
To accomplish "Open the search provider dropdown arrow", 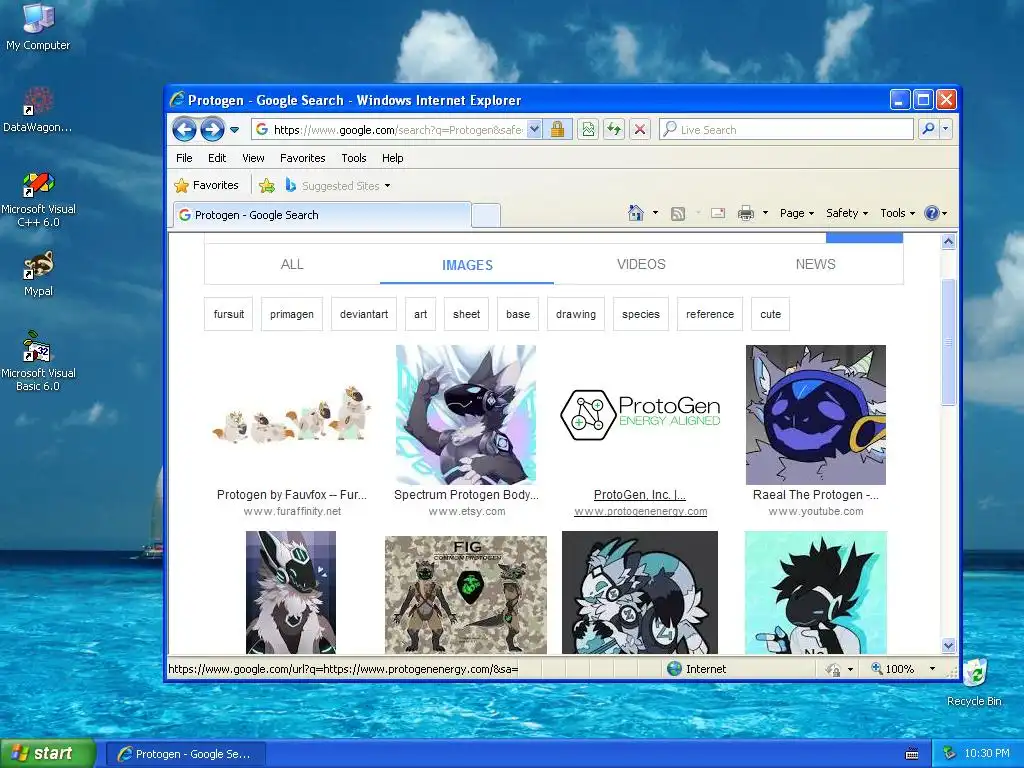I will pos(945,129).
